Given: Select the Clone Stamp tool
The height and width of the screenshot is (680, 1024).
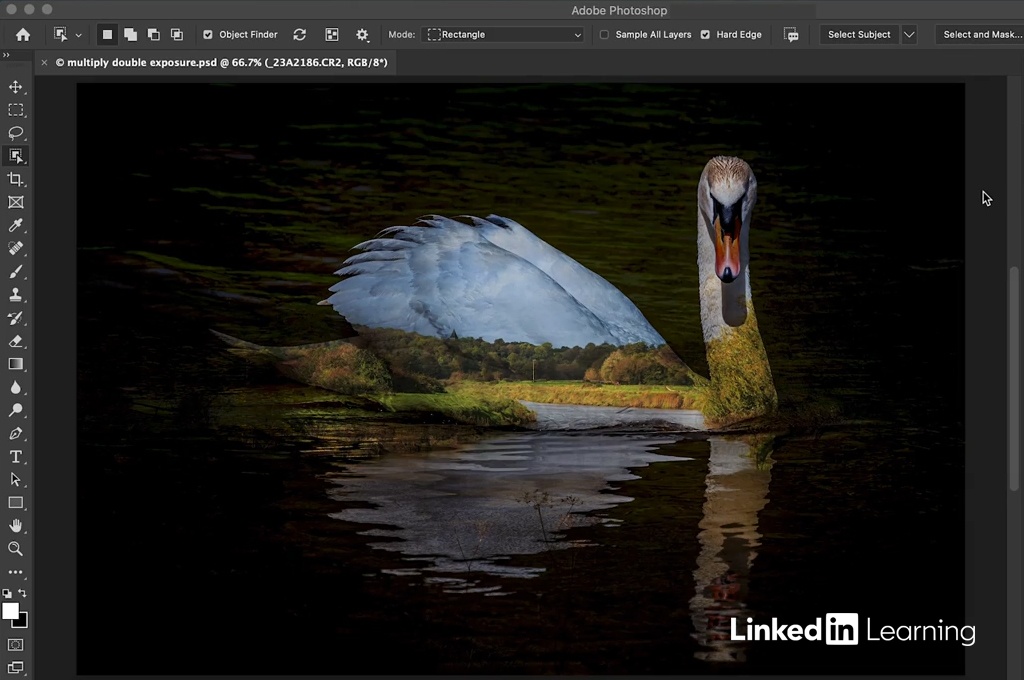Looking at the screenshot, I should (16, 295).
